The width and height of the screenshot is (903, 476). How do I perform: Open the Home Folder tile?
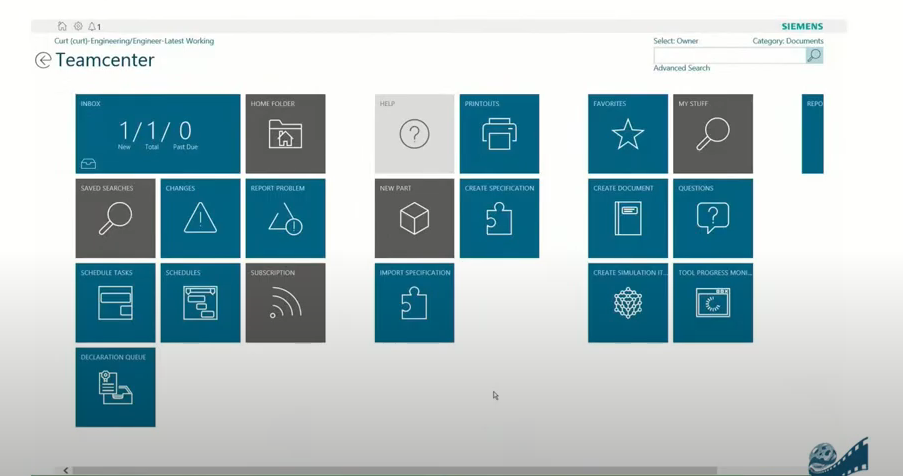[x=286, y=134]
